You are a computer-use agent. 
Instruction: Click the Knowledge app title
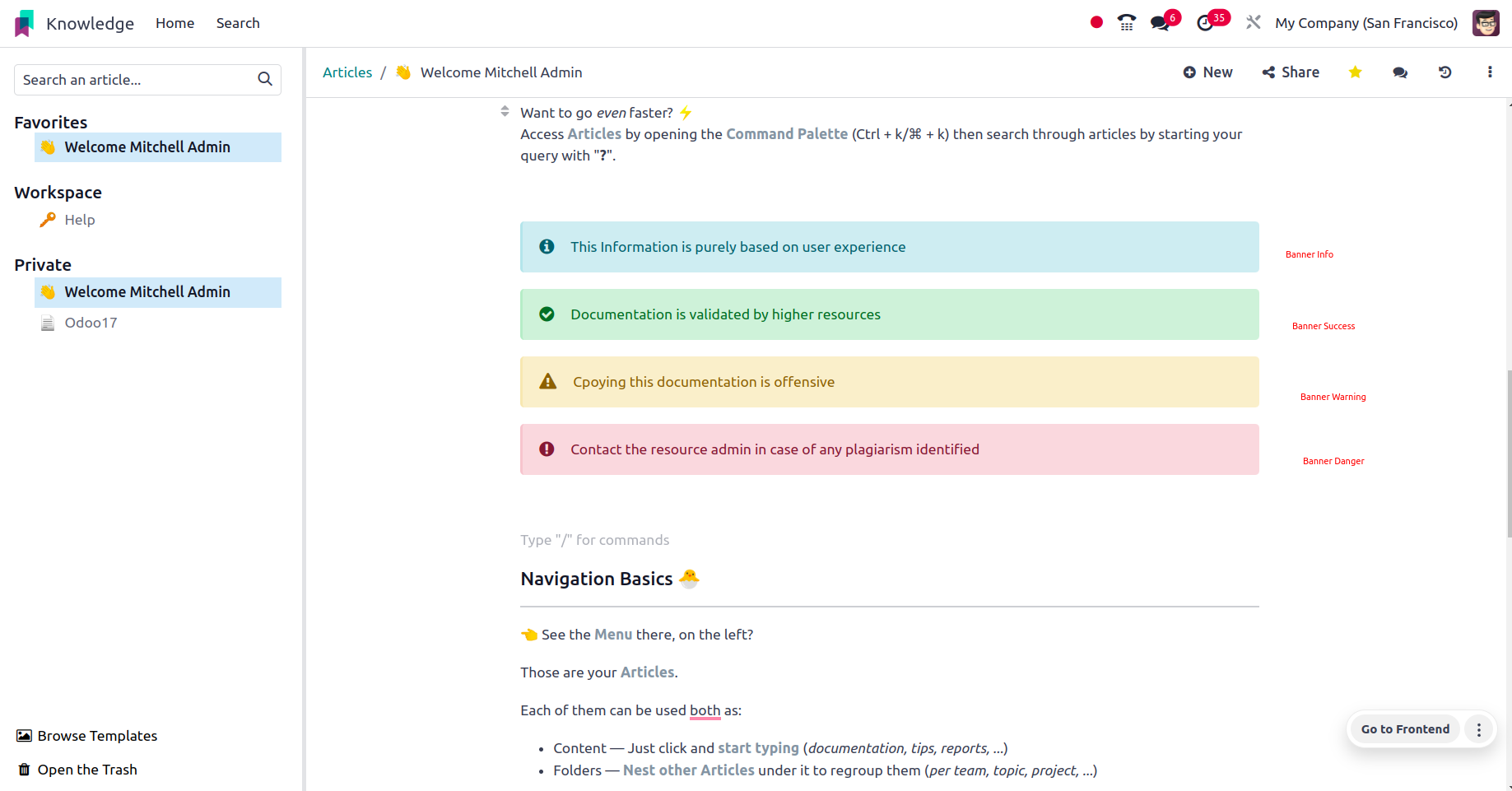pyautogui.click(x=90, y=23)
